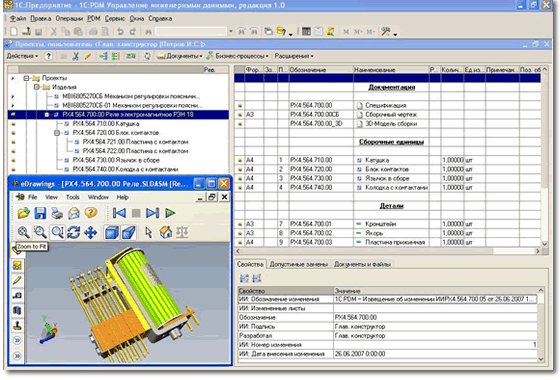Viewport: 560px width, 380px height.
Task: Switch to the Документы и файлы tab
Action: coord(362,264)
